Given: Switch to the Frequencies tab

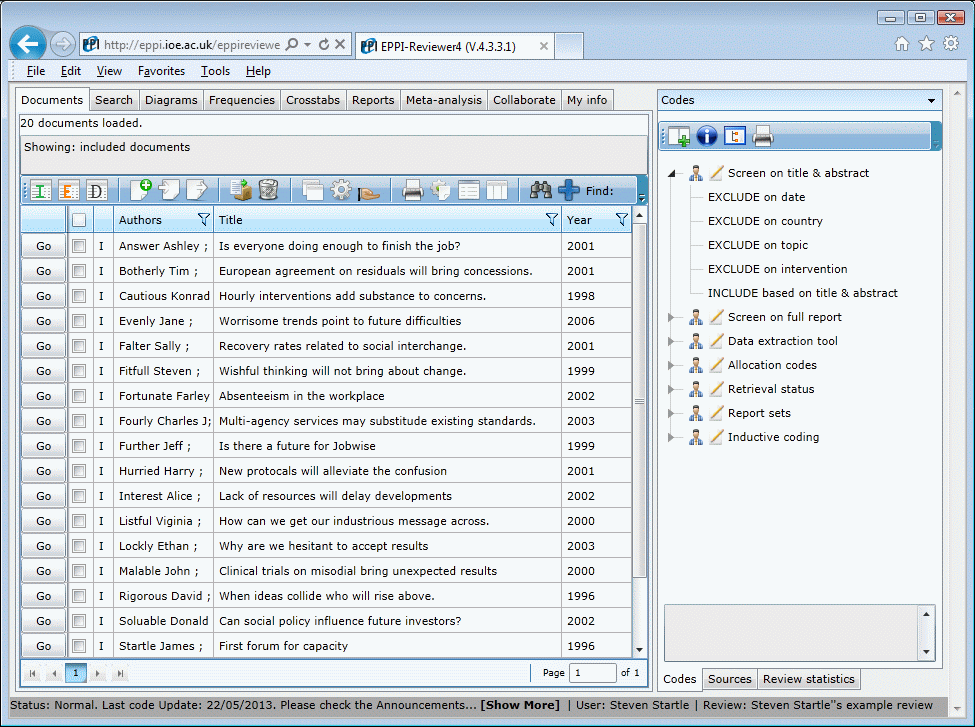Looking at the screenshot, I should click(x=241, y=100).
